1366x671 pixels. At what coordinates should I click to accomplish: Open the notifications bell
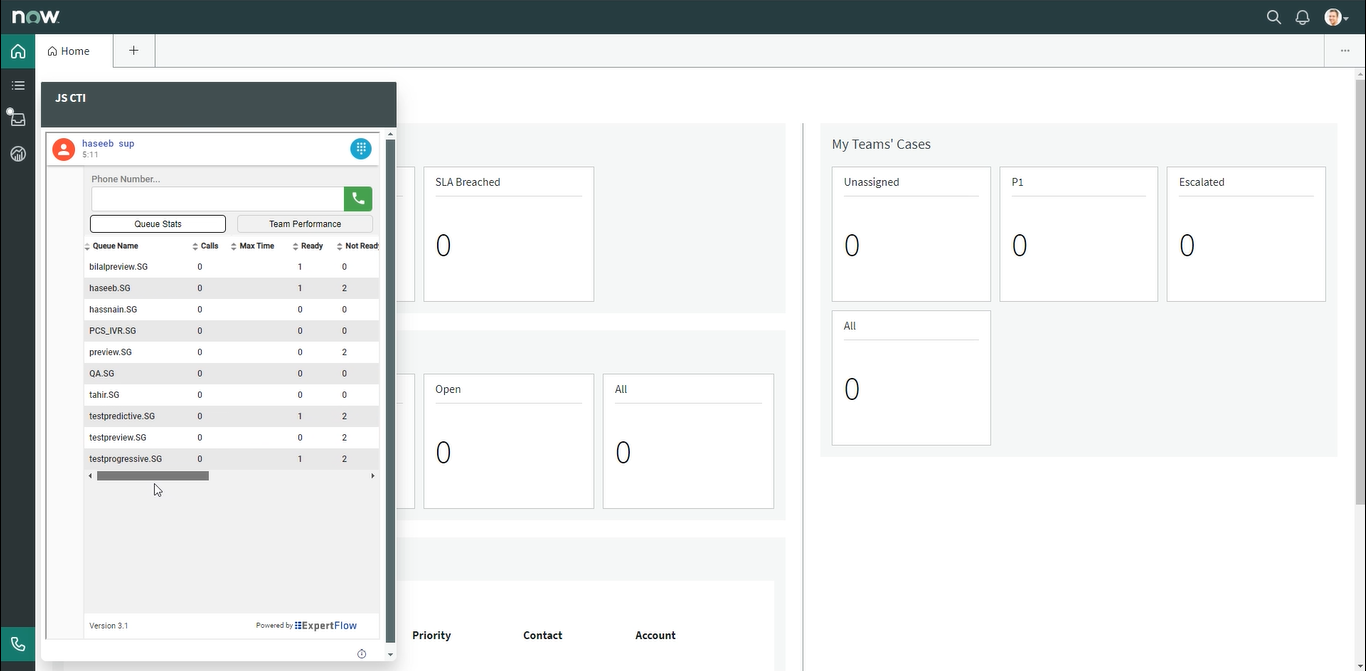coord(1302,17)
